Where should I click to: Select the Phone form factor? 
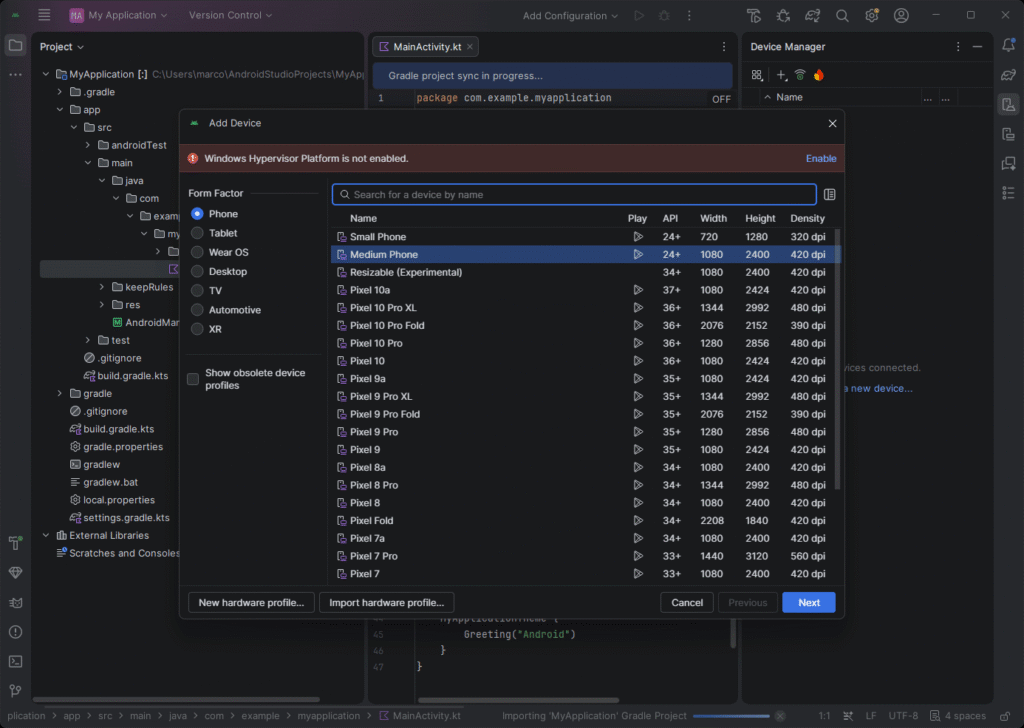197,214
